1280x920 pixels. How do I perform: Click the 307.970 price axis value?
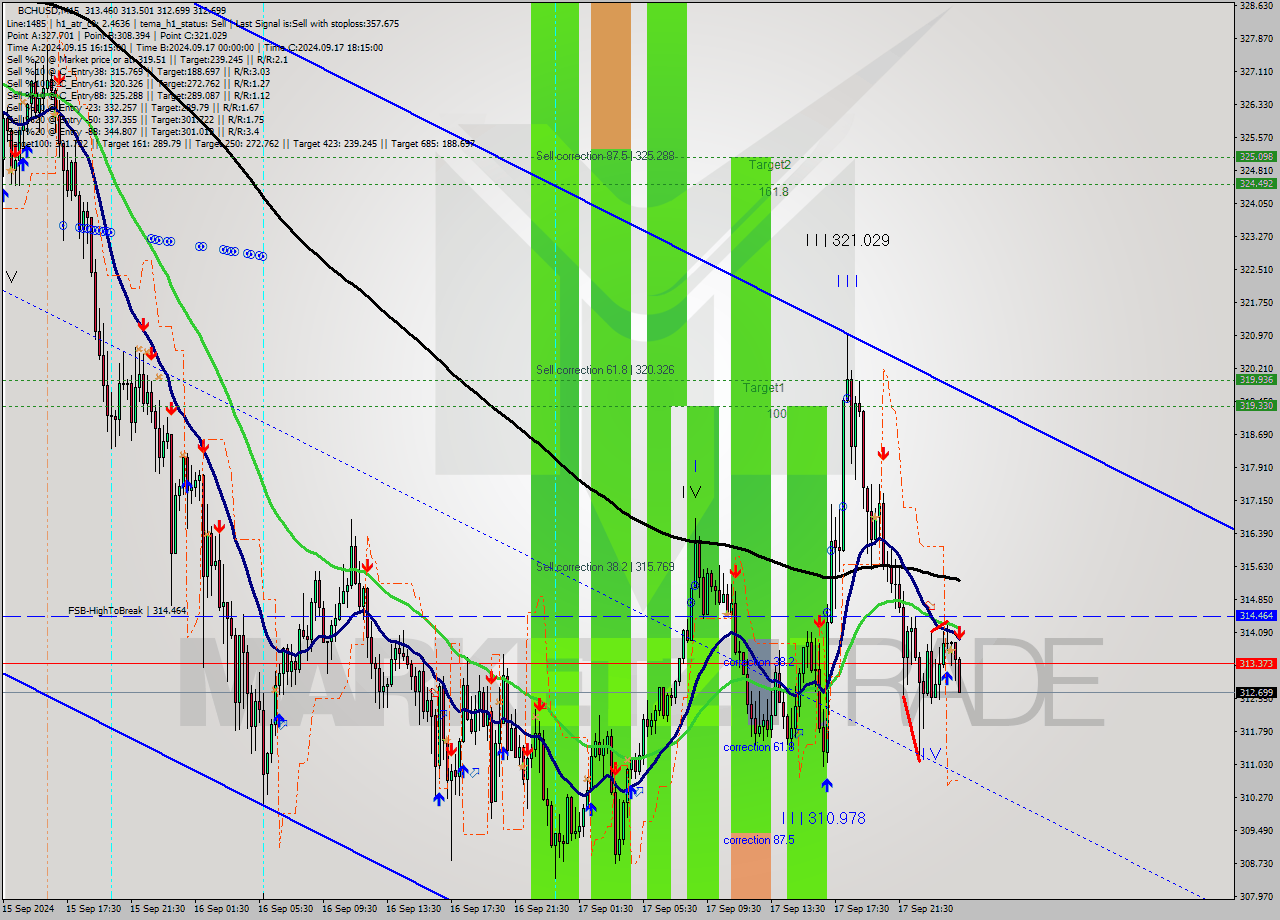(x=1256, y=896)
